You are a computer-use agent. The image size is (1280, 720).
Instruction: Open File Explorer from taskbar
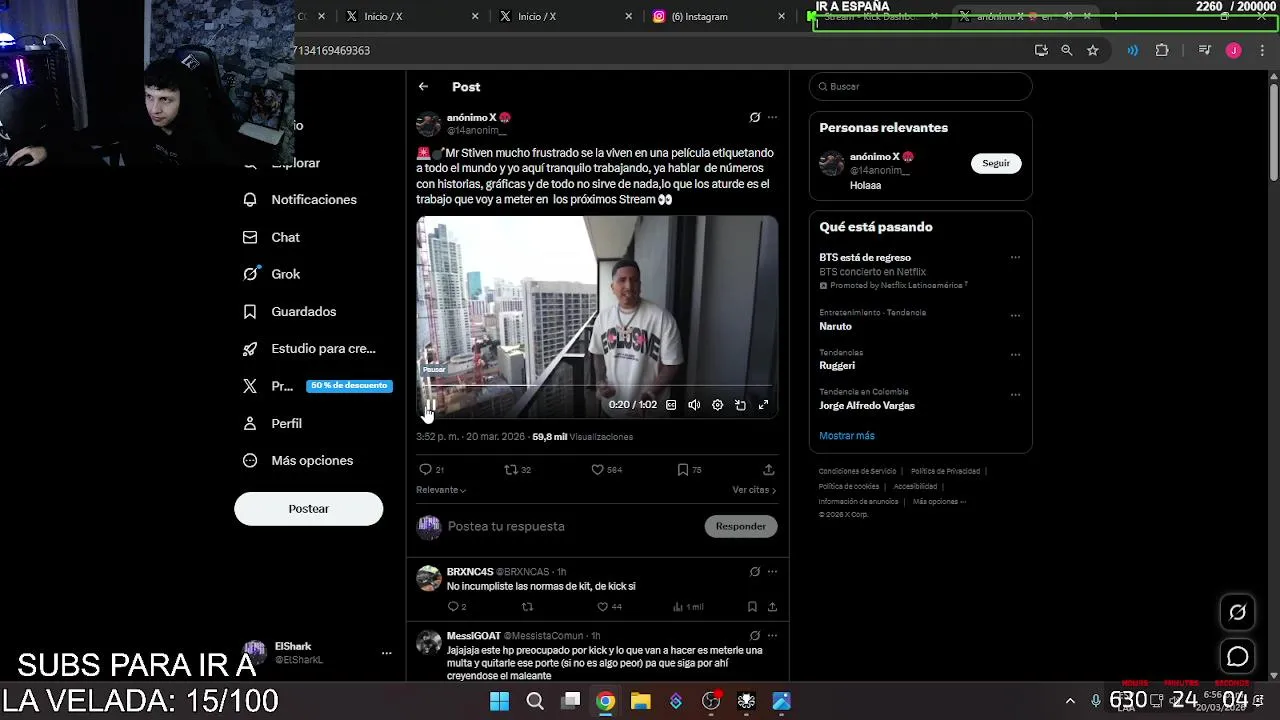point(640,701)
